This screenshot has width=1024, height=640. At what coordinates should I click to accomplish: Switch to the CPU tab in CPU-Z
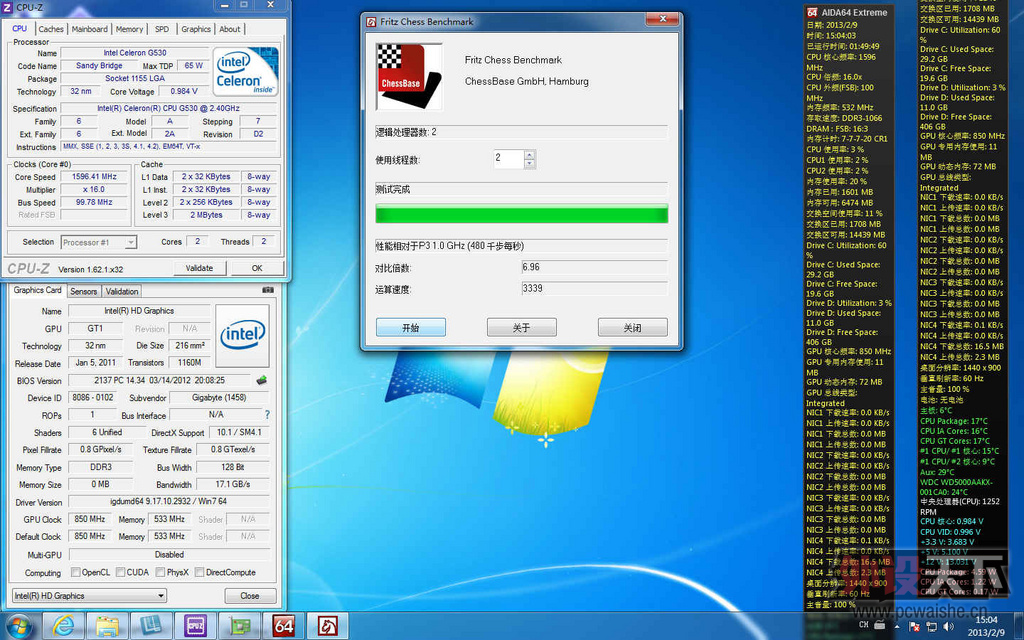20,29
